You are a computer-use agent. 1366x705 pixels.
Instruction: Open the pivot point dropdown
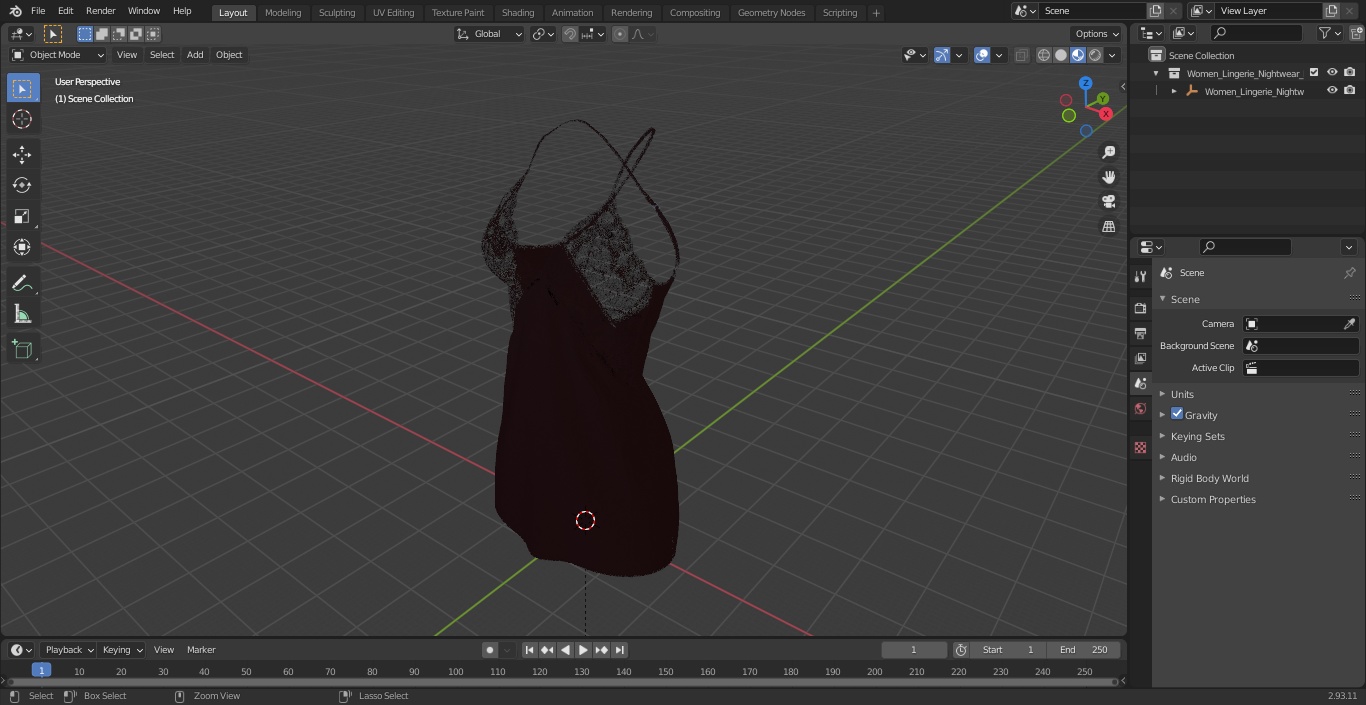543,34
